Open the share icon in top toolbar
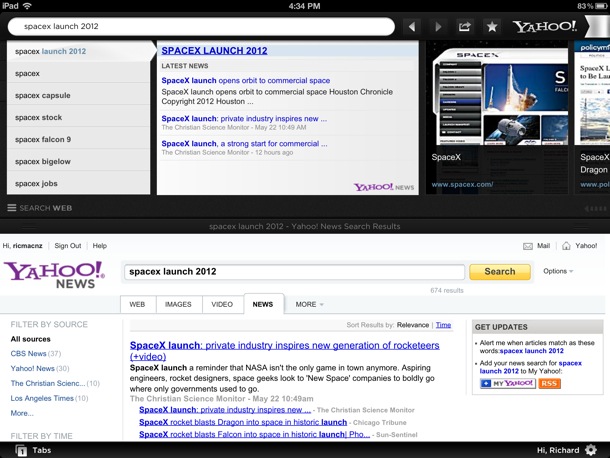 (465, 26)
